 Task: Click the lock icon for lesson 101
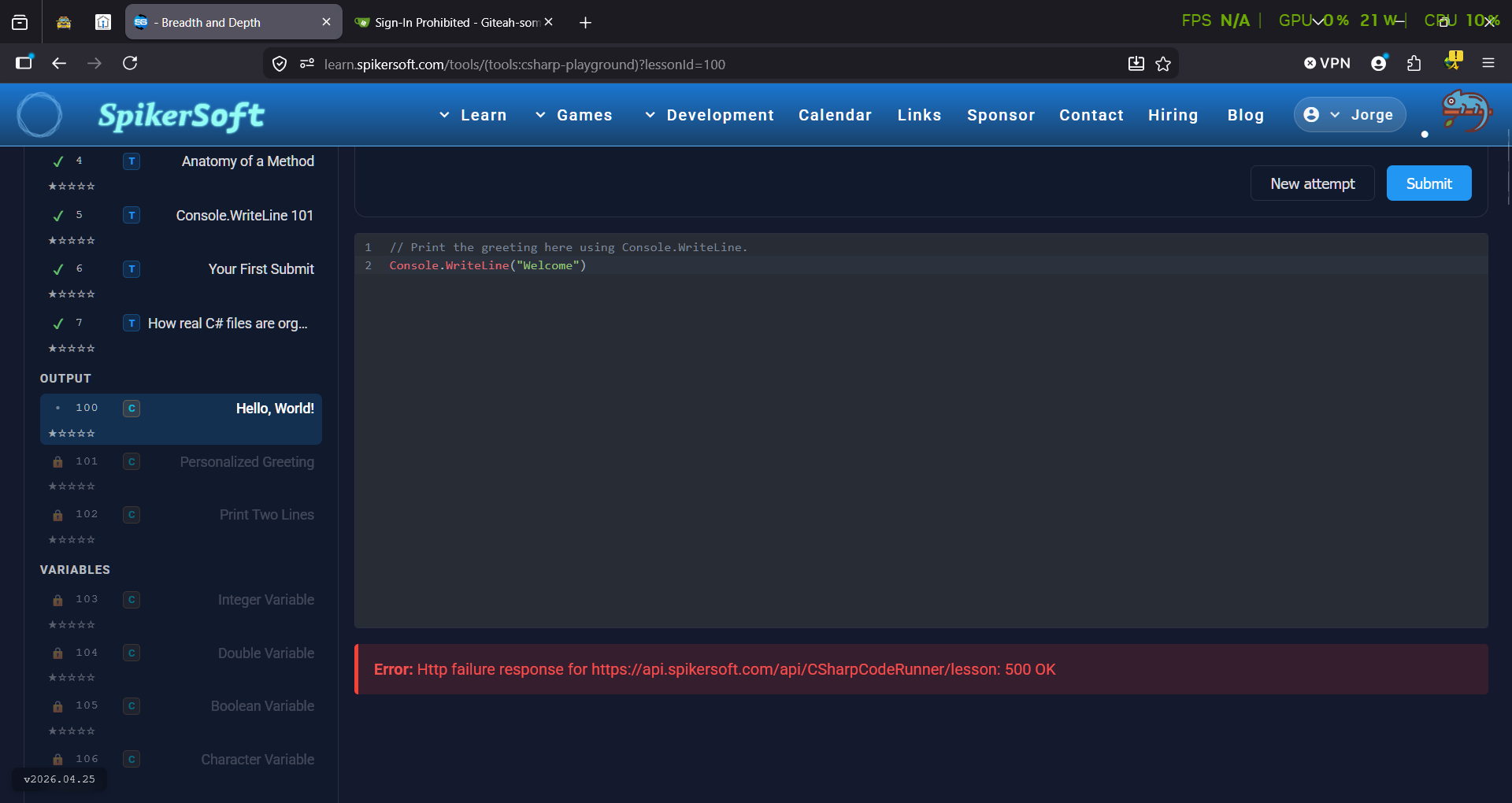[57, 462]
